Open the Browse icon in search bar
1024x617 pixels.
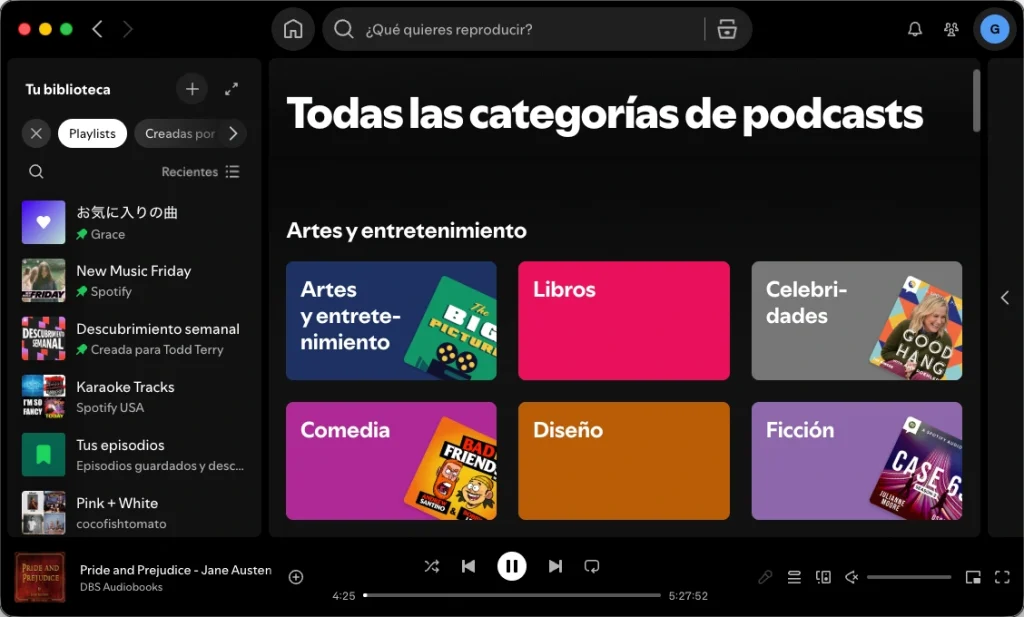(x=727, y=29)
